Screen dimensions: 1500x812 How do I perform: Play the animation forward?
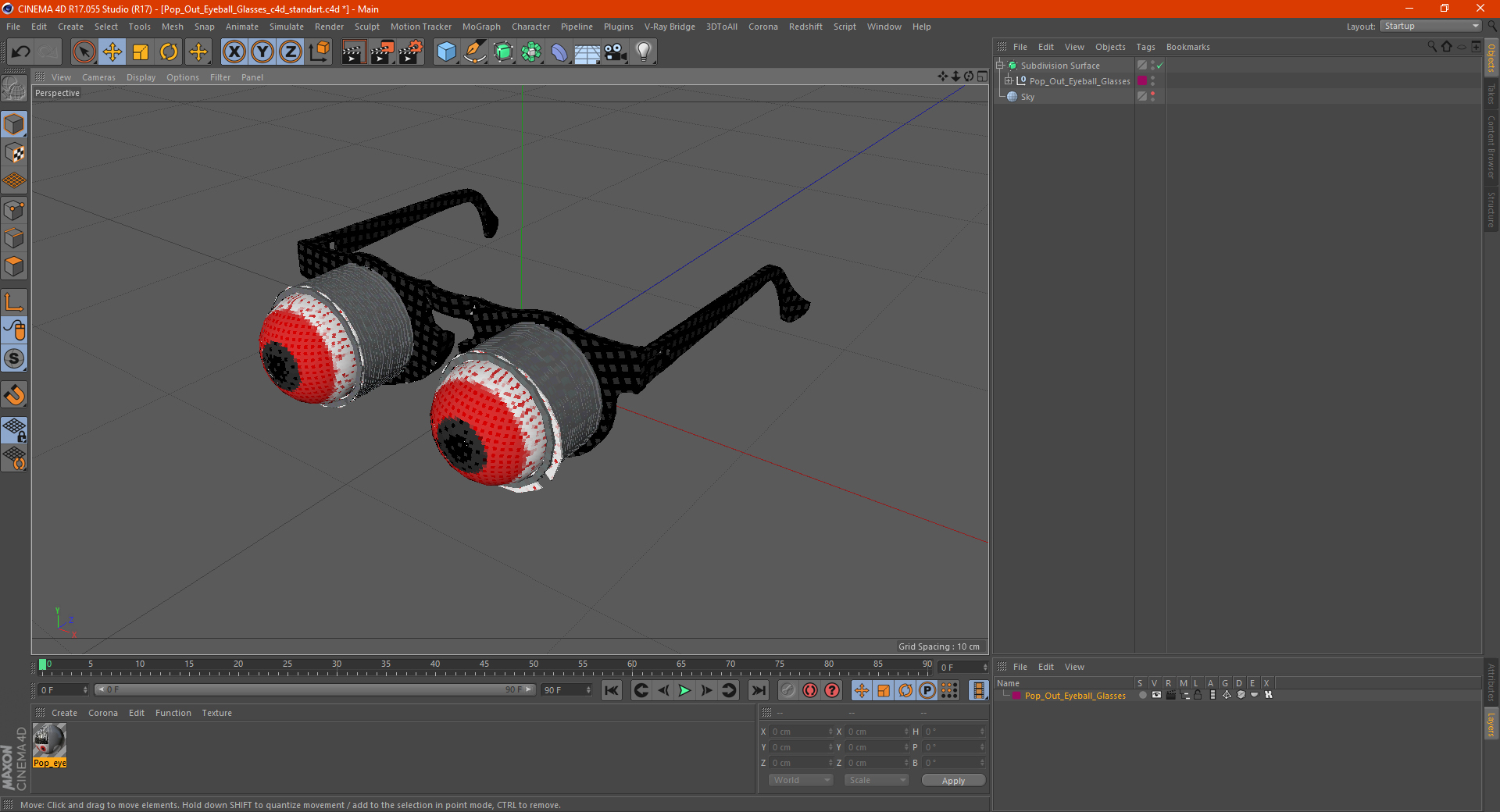click(684, 690)
